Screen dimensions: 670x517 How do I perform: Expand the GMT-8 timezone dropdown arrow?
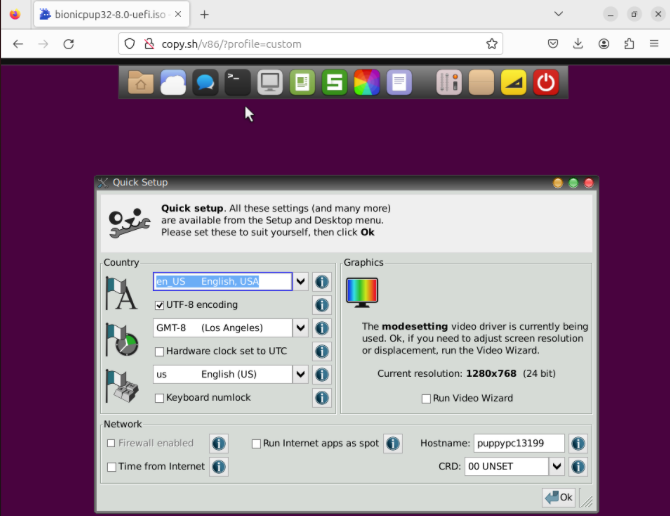301,328
